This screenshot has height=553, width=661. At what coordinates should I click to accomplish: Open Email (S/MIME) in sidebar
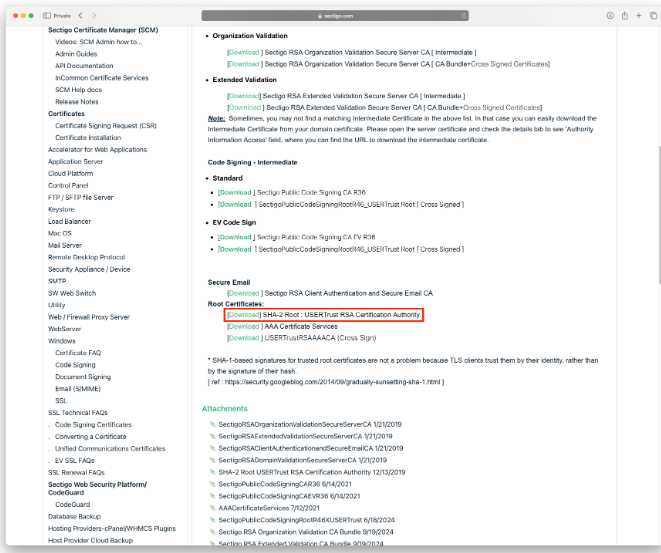(78, 389)
